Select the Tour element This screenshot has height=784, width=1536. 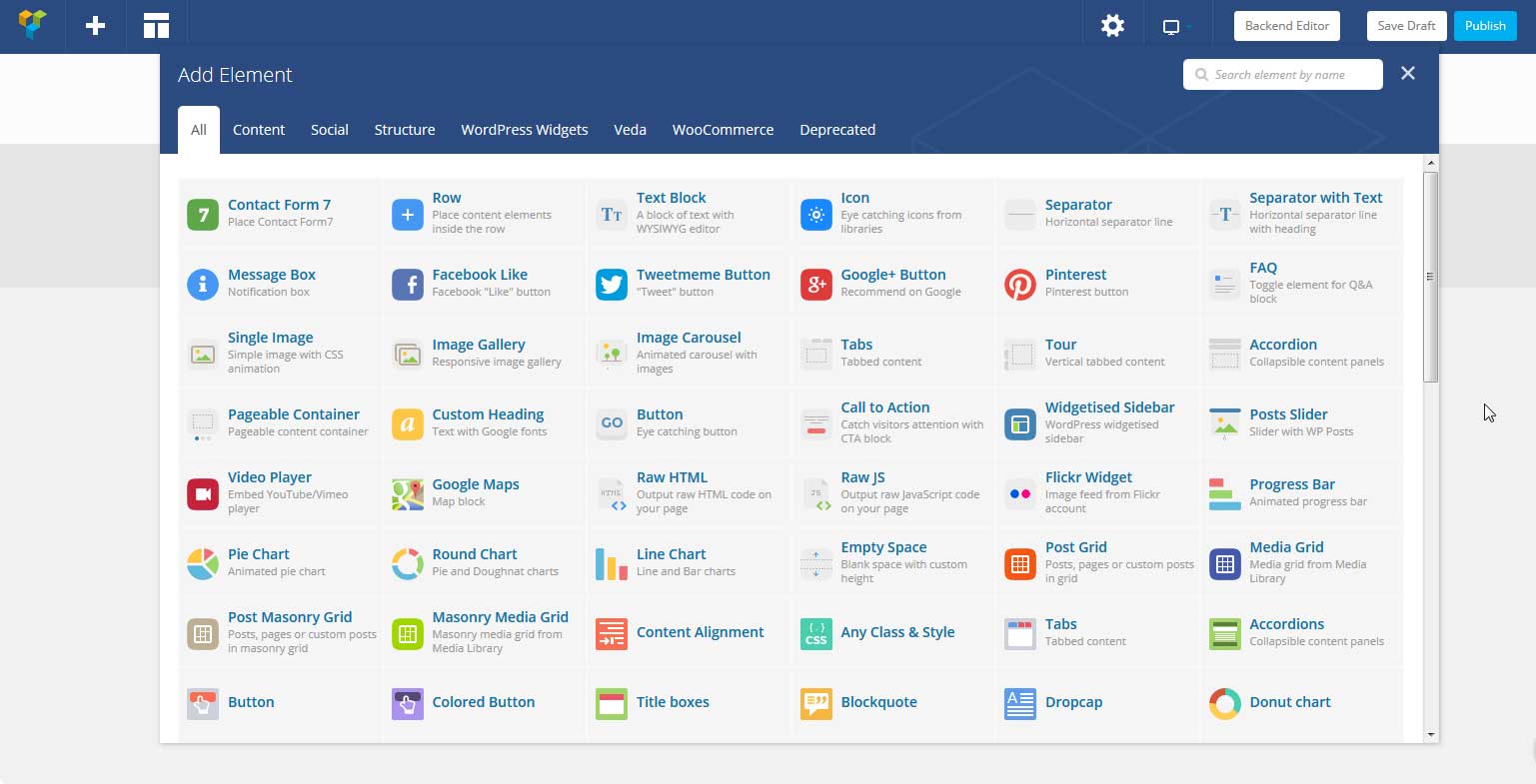tap(1099, 354)
